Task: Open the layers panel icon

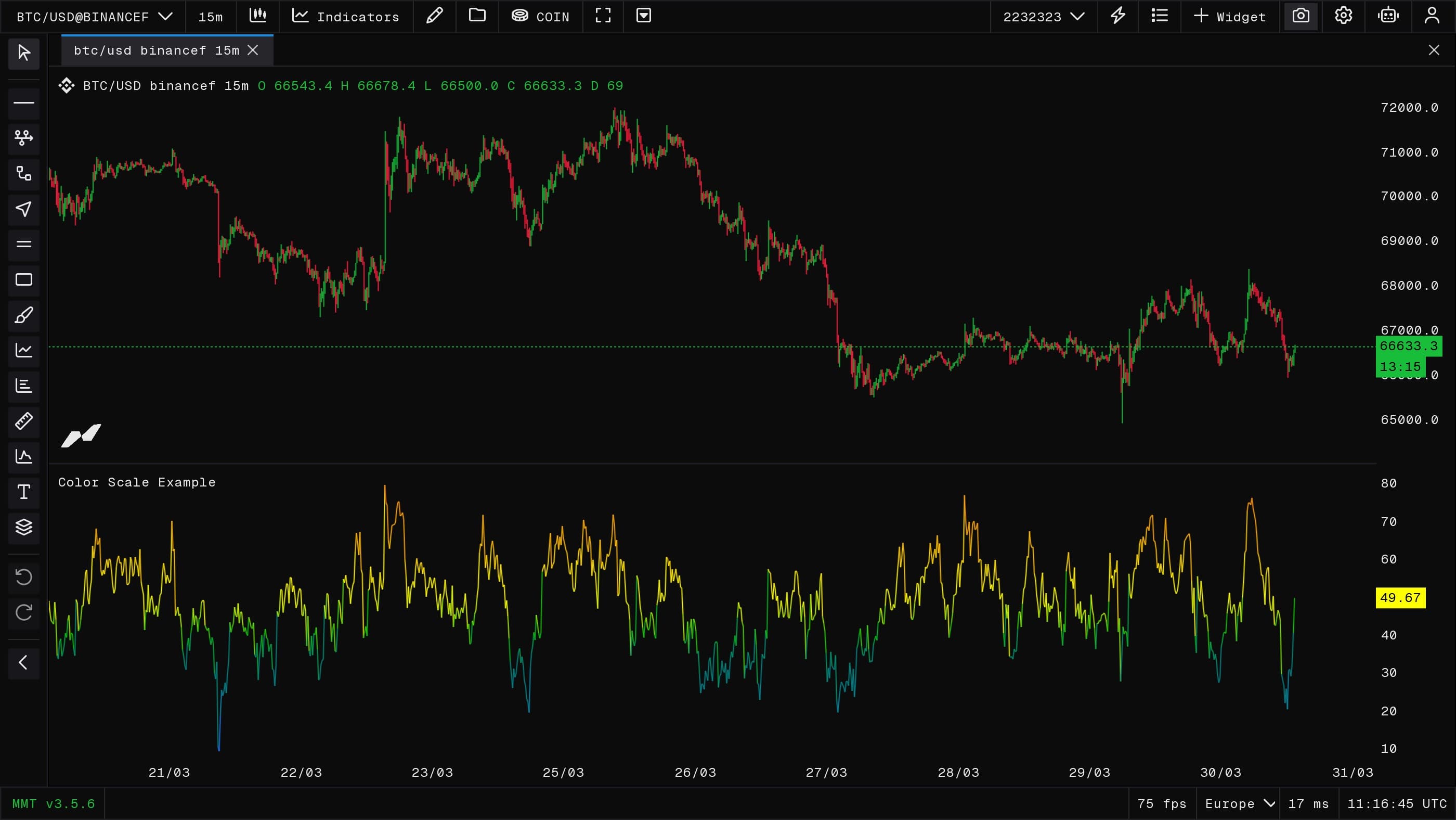Action: 24,527
